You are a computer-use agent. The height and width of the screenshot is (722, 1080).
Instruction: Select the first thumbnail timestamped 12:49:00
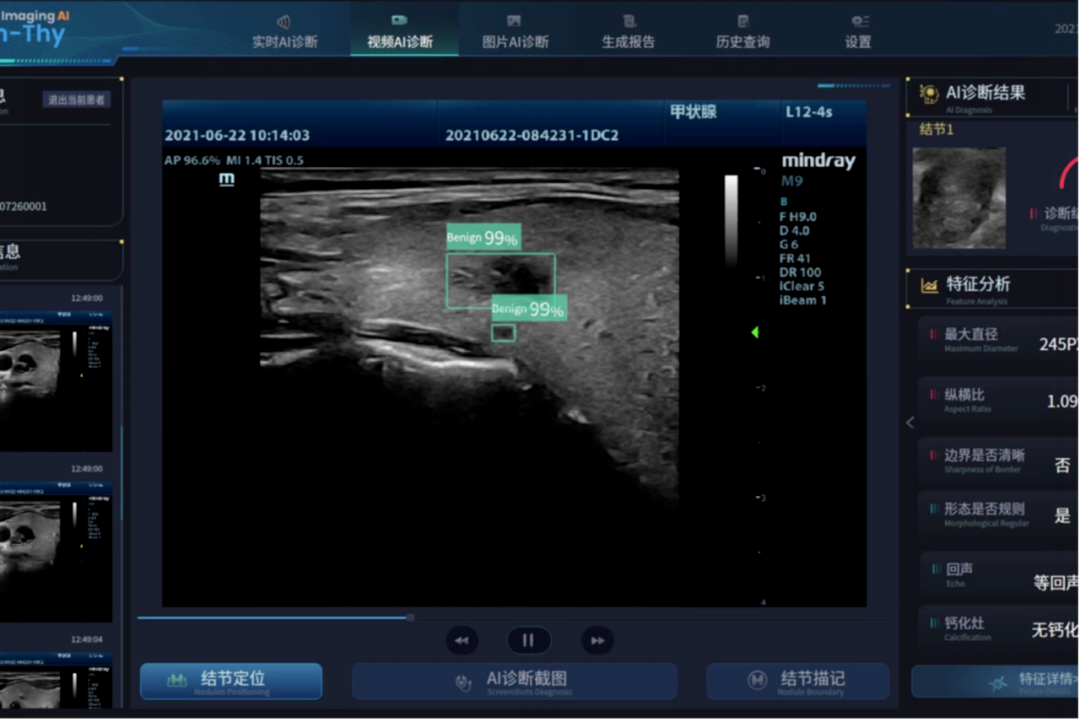[x=55, y=381]
